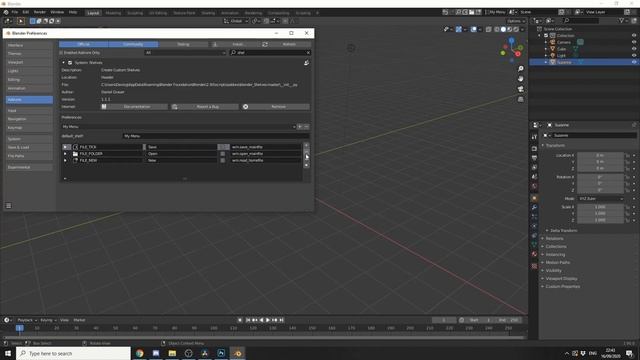The width and height of the screenshot is (640, 360).
Task: Click the wm.open_mainfile operator cell
Action: tap(265, 154)
